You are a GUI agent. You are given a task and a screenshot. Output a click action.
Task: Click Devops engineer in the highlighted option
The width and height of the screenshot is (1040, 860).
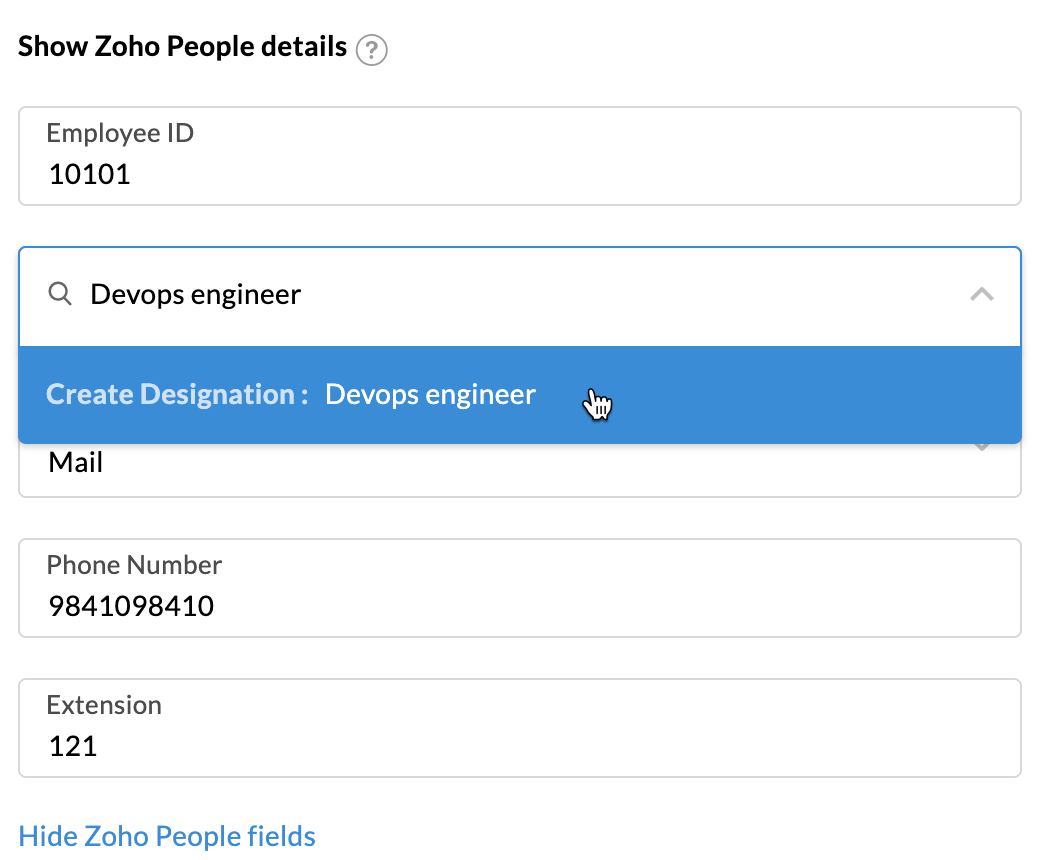pyautogui.click(x=430, y=395)
